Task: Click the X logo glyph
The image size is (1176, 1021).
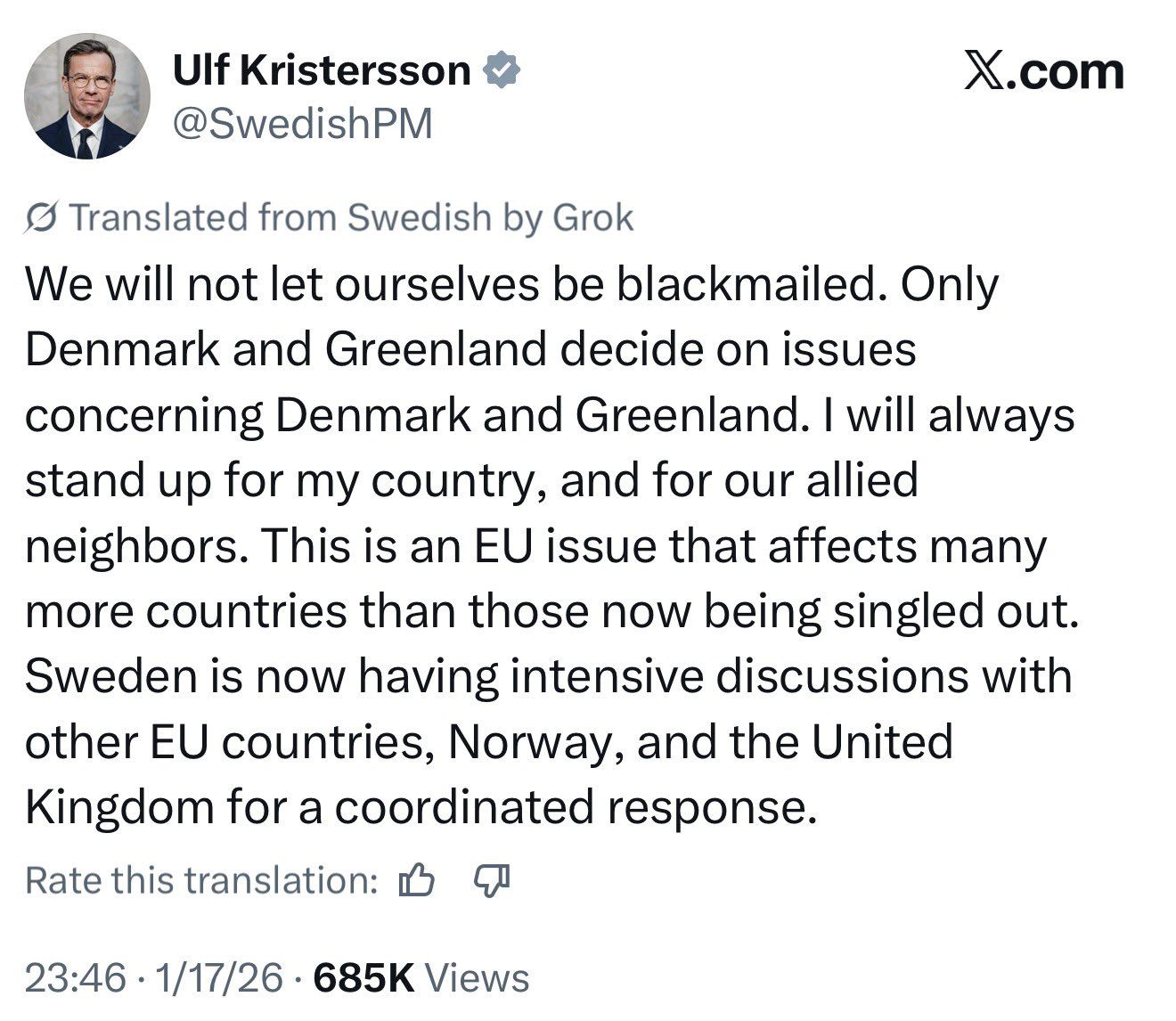Action: (x=983, y=72)
